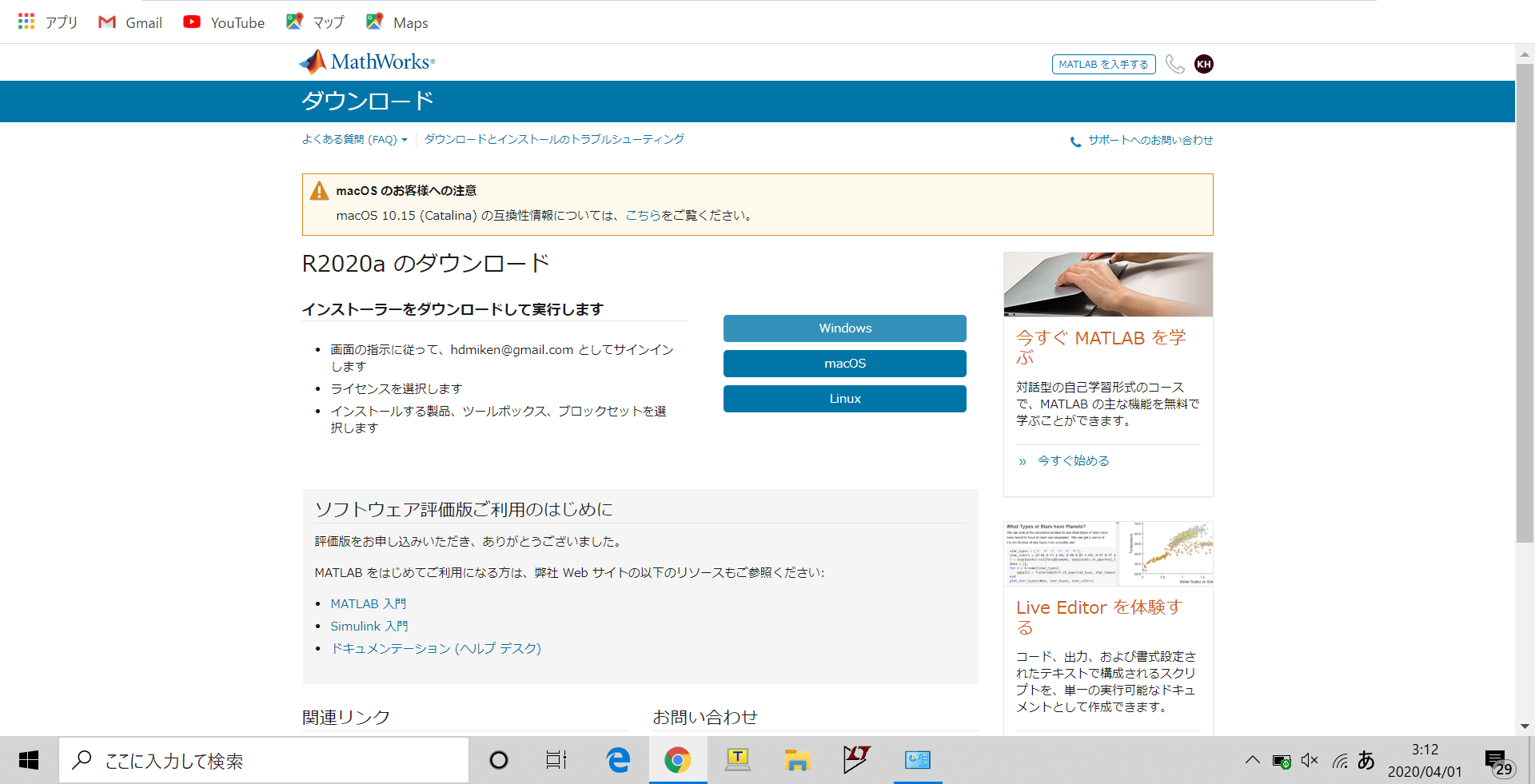Open the Gmail bookmark
Viewport: 1535px width, 784px height.
tap(130, 22)
